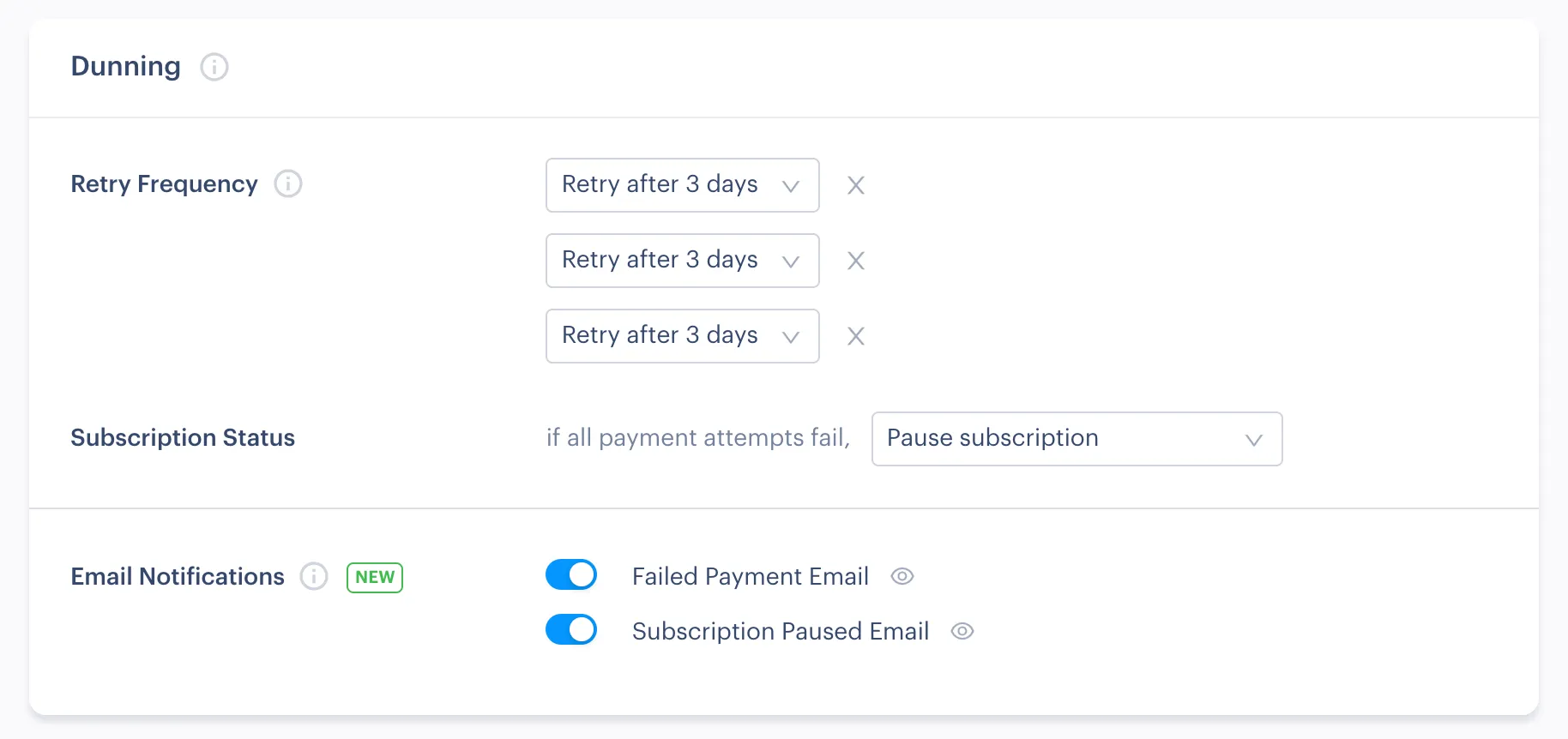Click the info icon beside Dunning heading
This screenshot has width=1568, height=739.
(x=214, y=67)
